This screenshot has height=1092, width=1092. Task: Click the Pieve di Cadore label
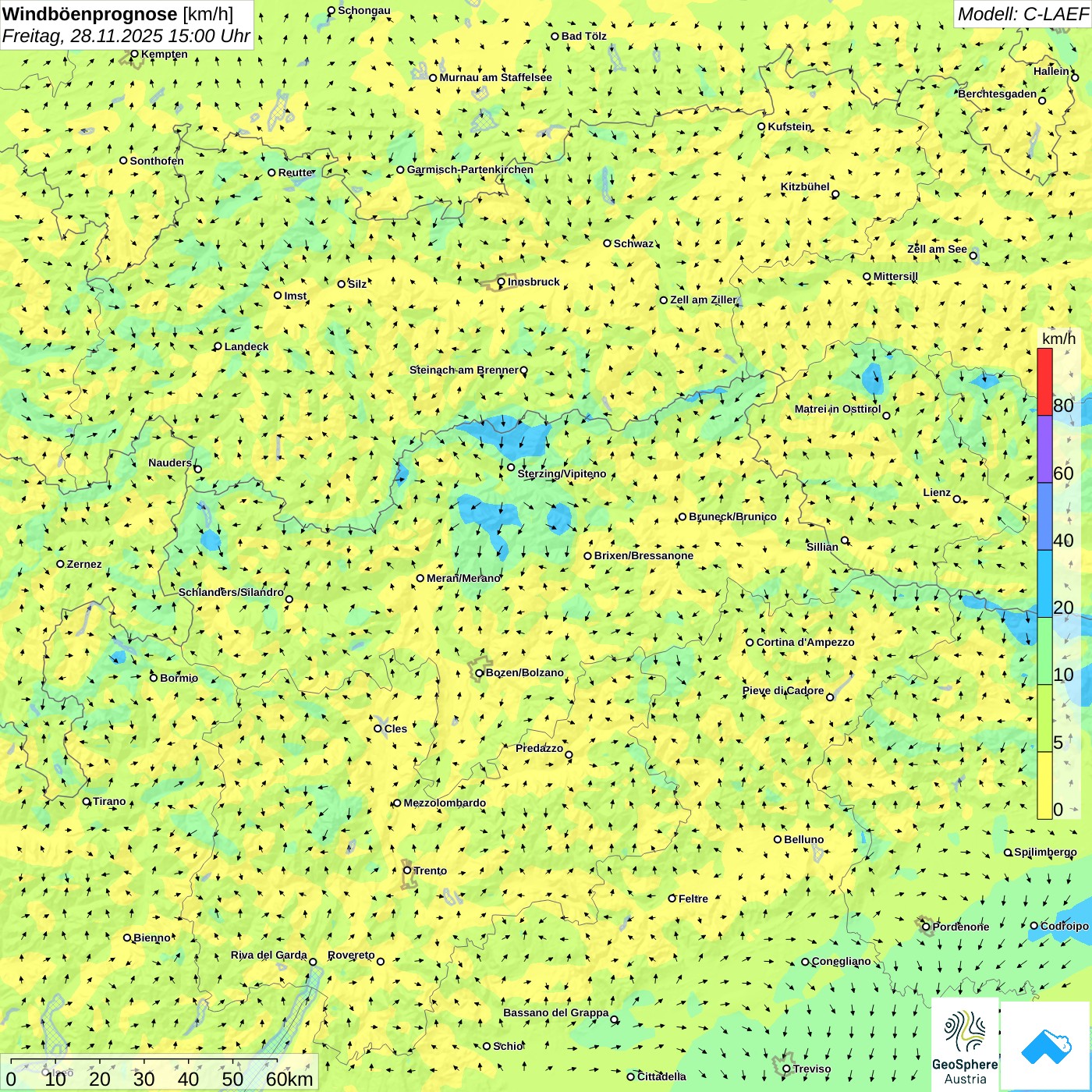click(x=783, y=690)
